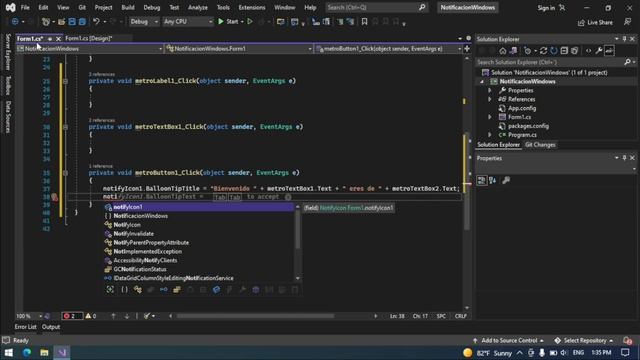Collapse the NotificacionWindows project node
Viewport: 640px width, 360px height.
pos(482,82)
